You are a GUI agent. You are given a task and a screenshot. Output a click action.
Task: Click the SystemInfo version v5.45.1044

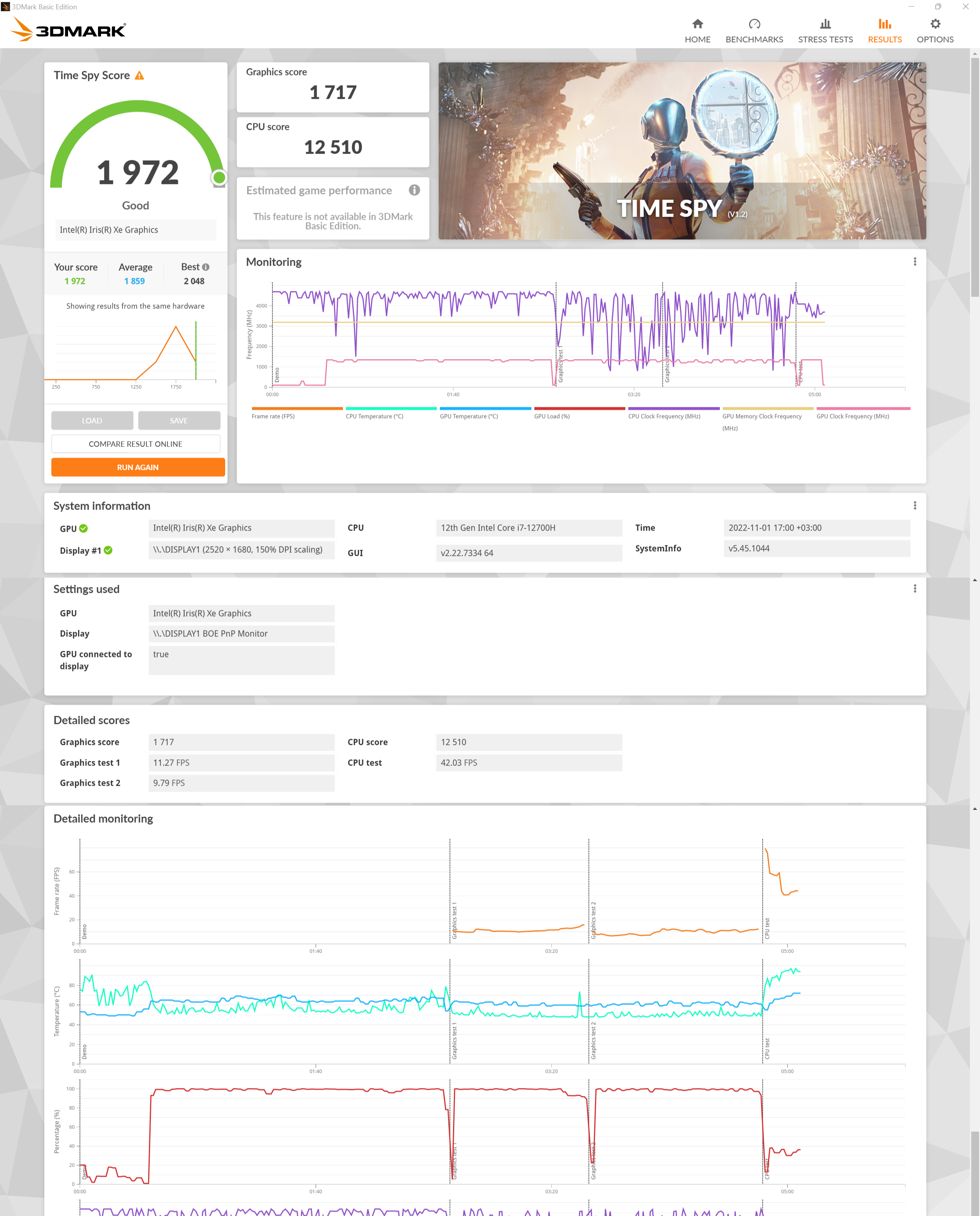click(816, 549)
